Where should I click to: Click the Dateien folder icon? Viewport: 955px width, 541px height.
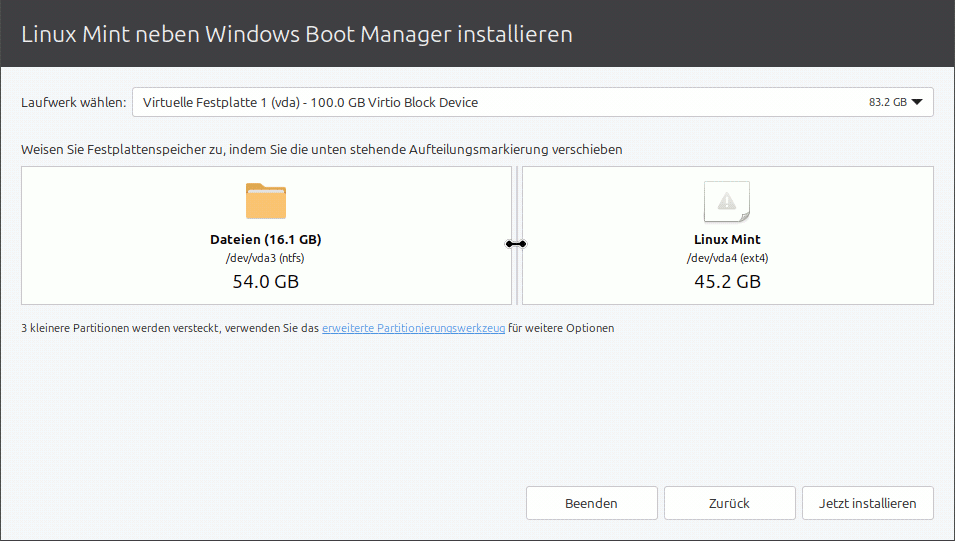click(x=266, y=201)
